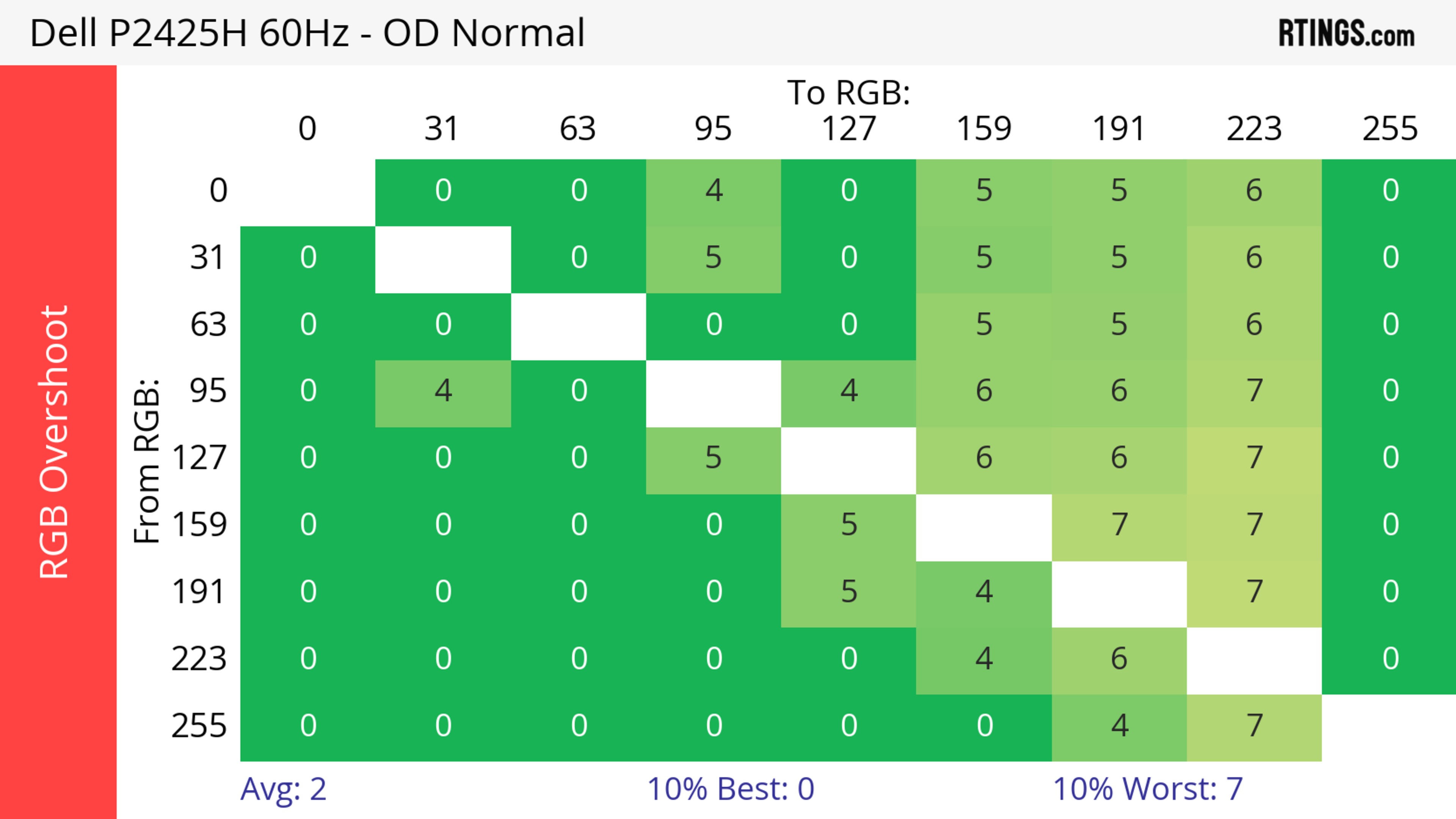
Task: Click the From RGB: axis label
Action: click(x=146, y=461)
